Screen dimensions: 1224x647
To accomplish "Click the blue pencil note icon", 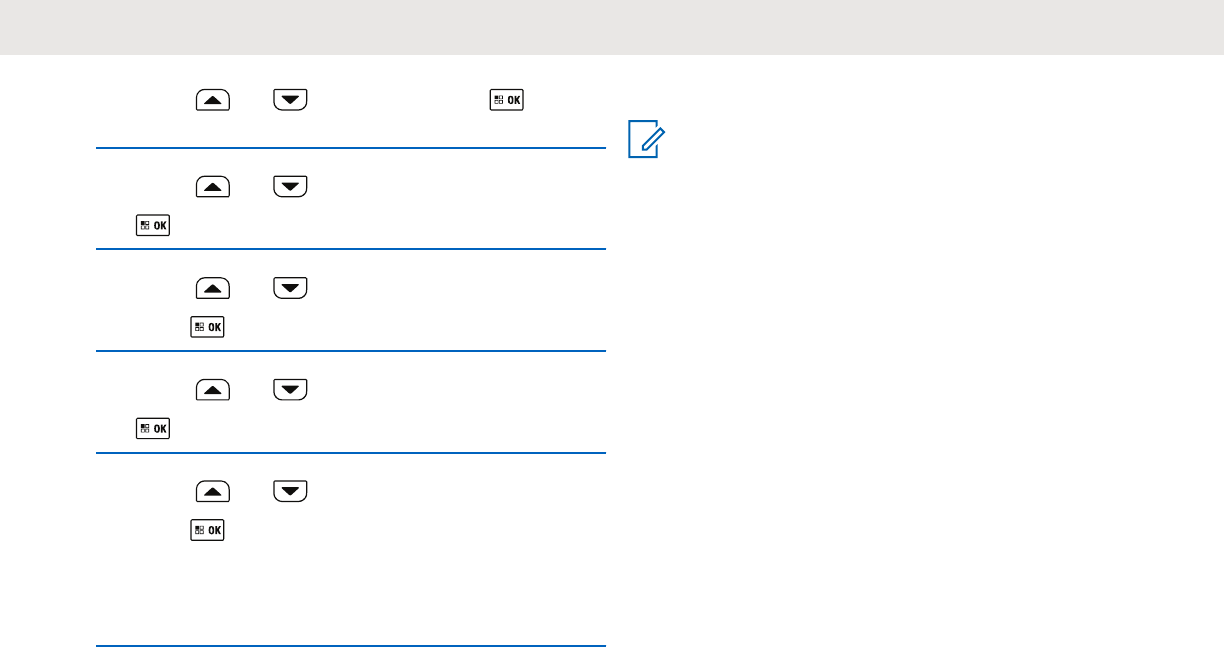I will point(647,141).
